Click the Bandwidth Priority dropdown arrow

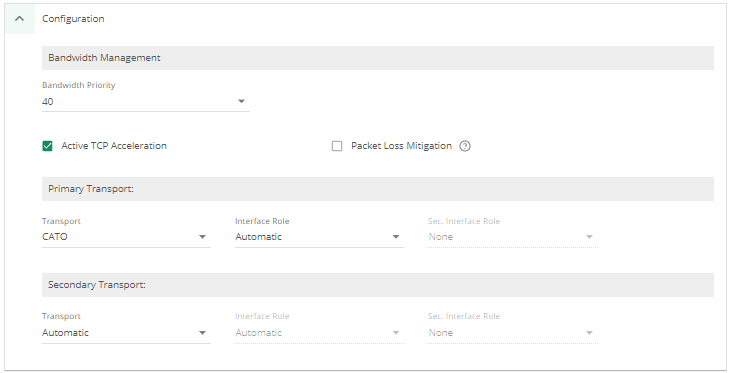(241, 101)
